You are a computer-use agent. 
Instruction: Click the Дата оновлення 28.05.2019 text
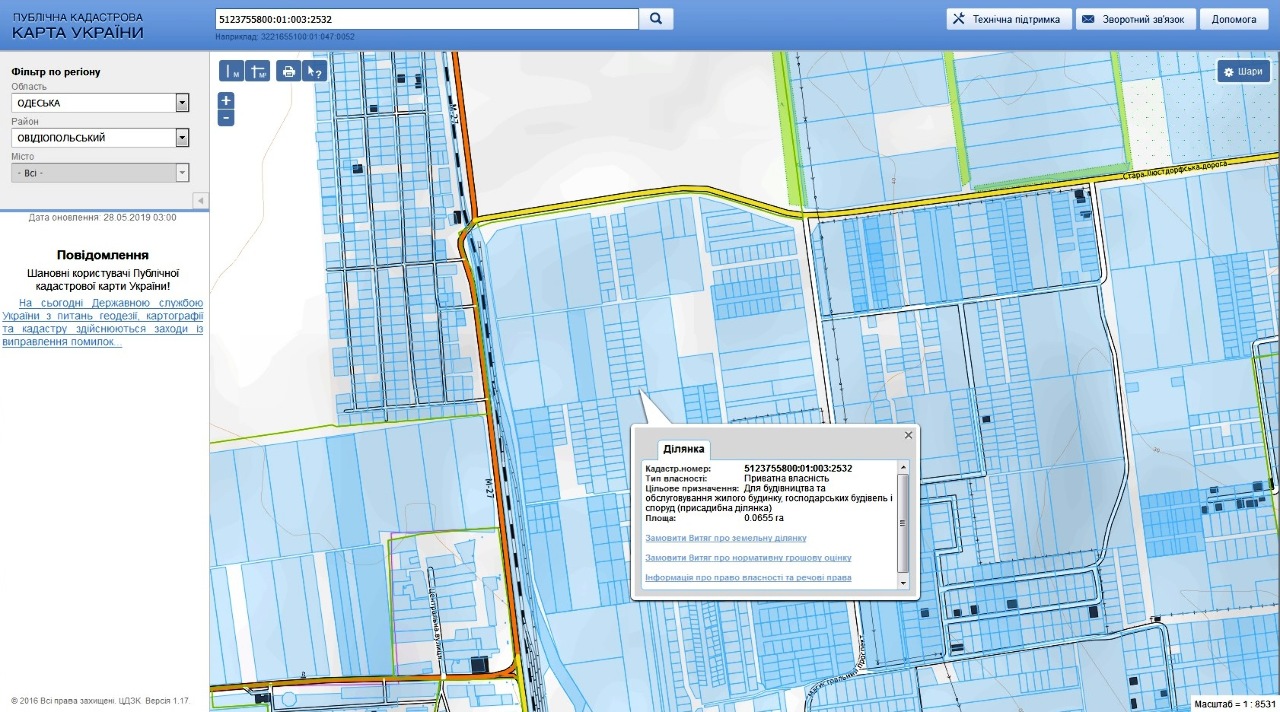103,217
